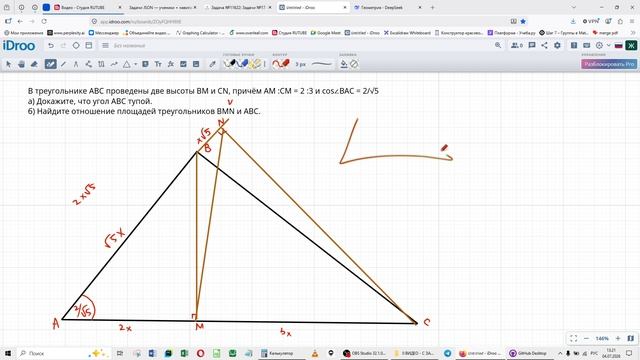Screen dimensions: 640x360
Task: Open the minimap icon next to zoom controls
Action: pyautogui.click(x=631, y=338)
